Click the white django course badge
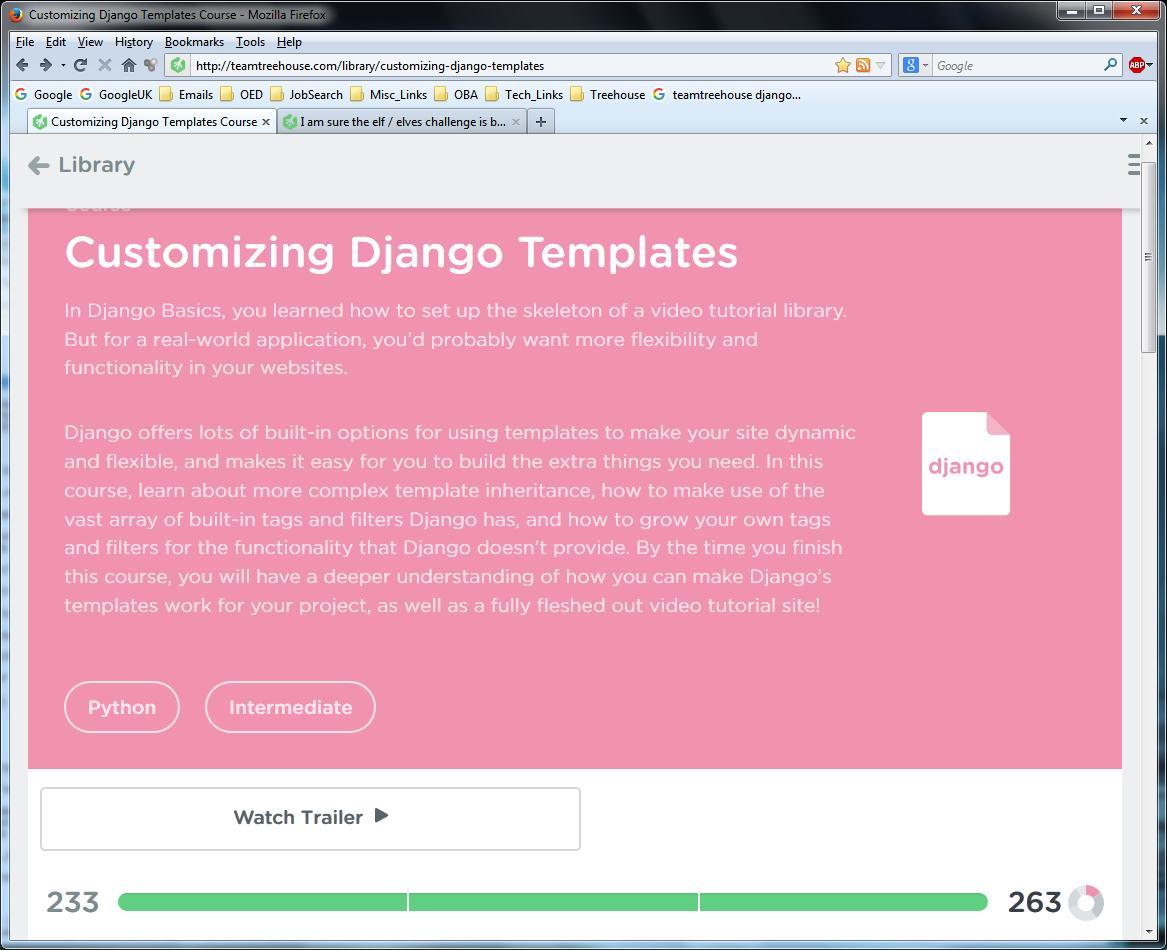 point(965,463)
